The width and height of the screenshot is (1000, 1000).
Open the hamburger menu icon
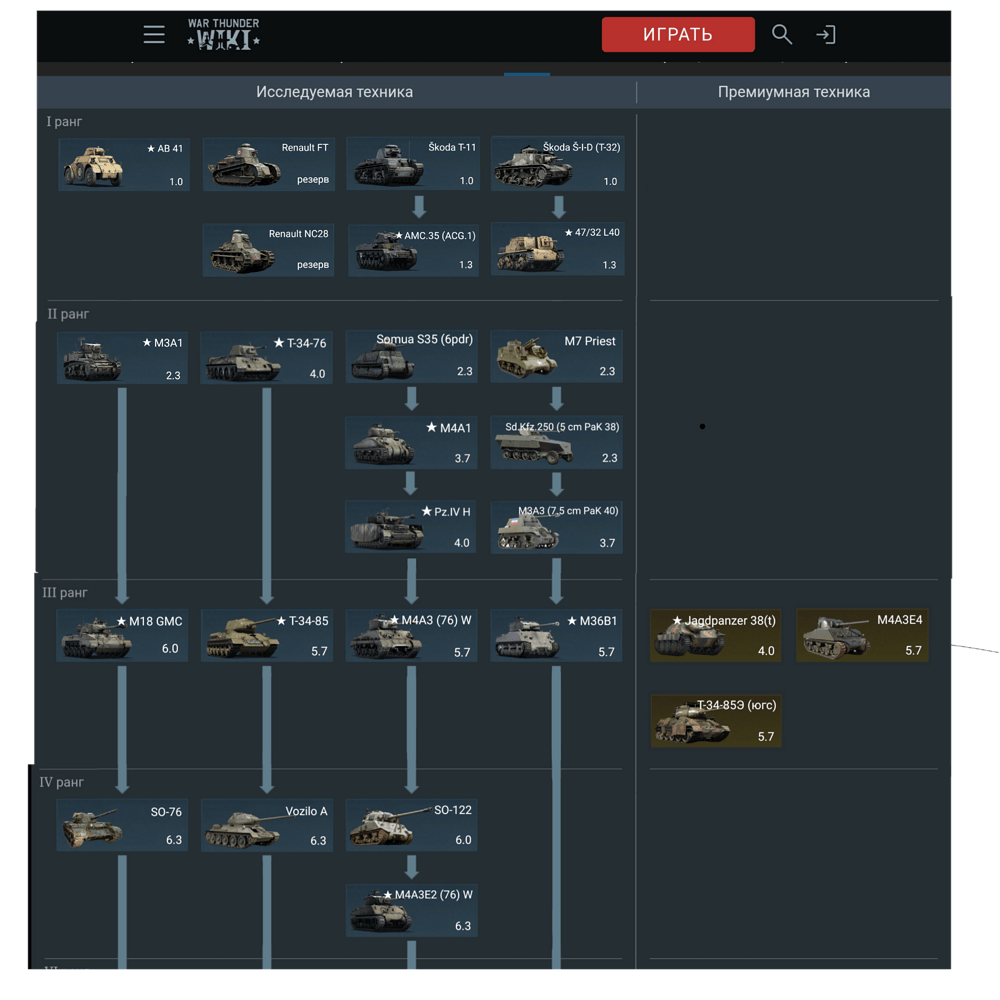coord(154,34)
